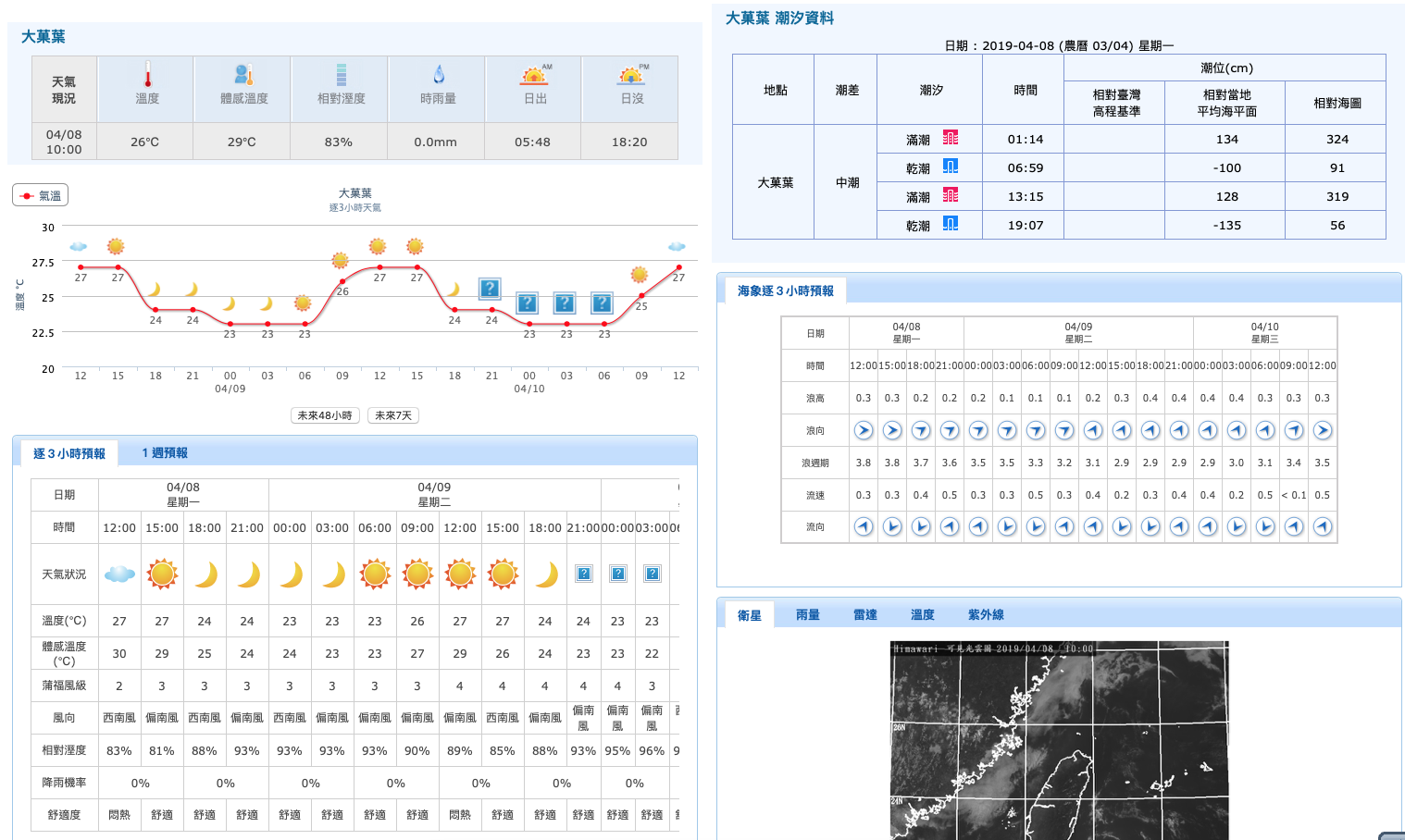Click the tide value -100
Image resolution: width=1405 pixels, height=840 pixels.
(1227, 167)
